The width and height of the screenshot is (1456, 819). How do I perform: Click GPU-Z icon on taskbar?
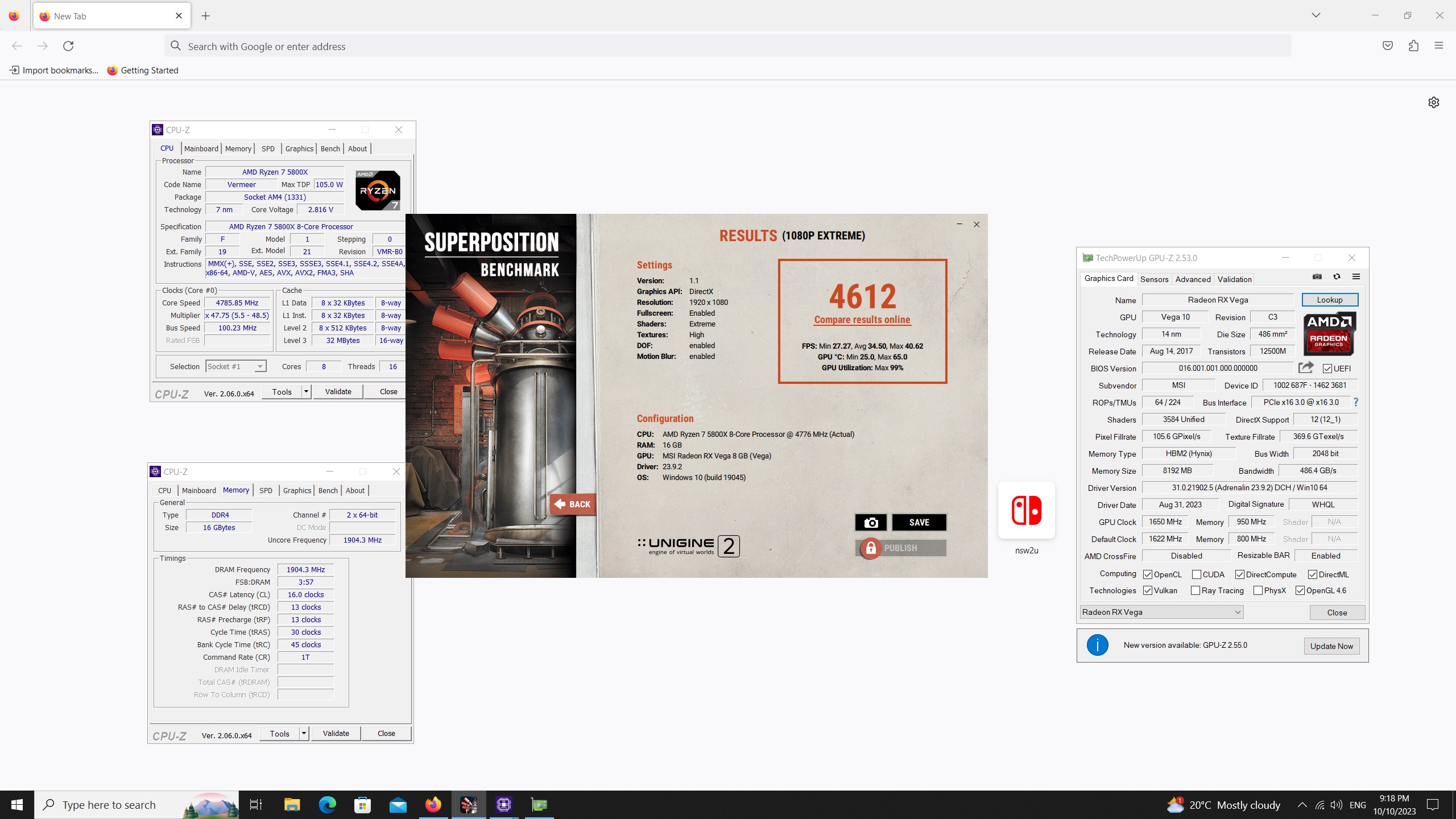(x=539, y=805)
